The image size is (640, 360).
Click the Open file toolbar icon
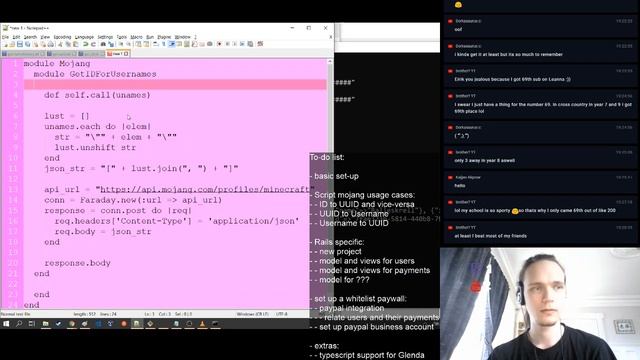tap(12, 44)
